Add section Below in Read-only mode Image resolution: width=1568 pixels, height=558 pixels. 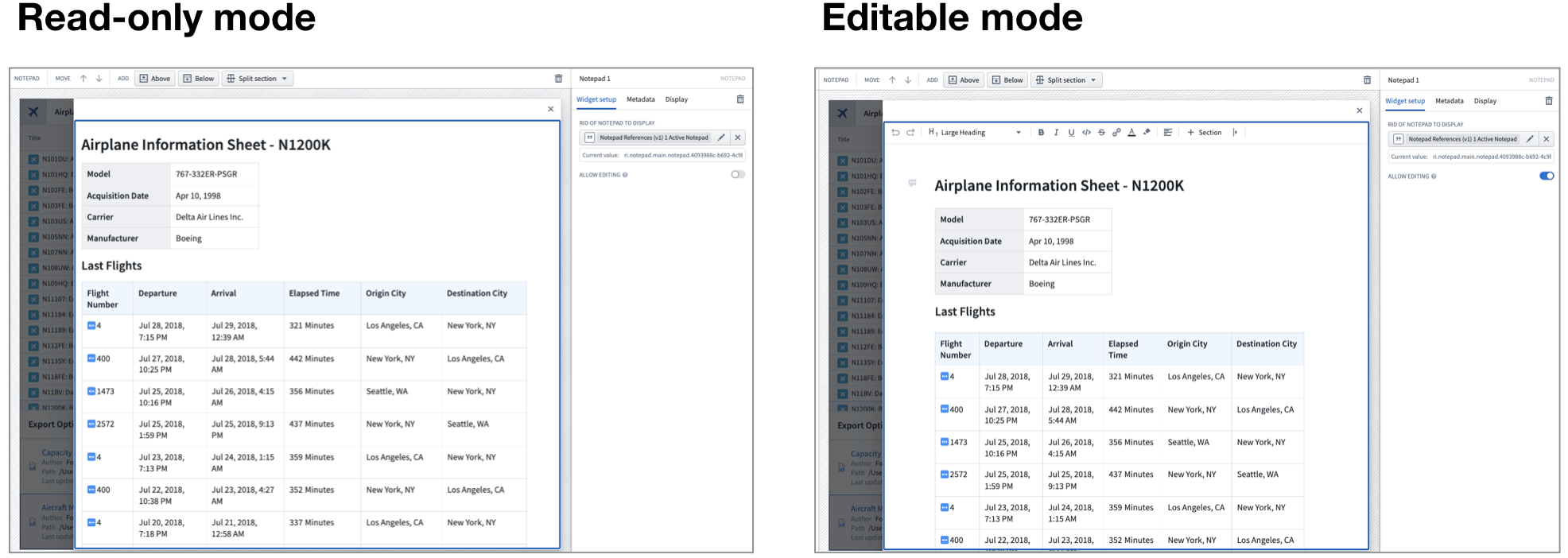click(x=199, y=79)
